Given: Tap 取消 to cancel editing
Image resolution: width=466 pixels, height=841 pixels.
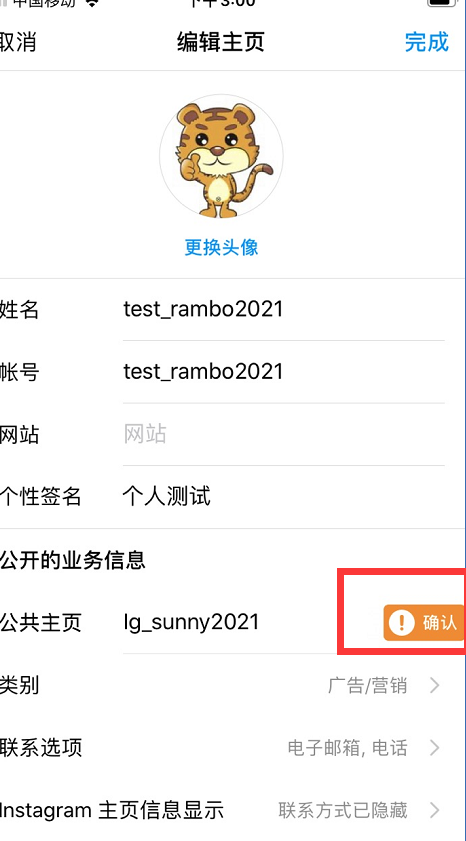Looking at the screenshot, I should 17,42.
